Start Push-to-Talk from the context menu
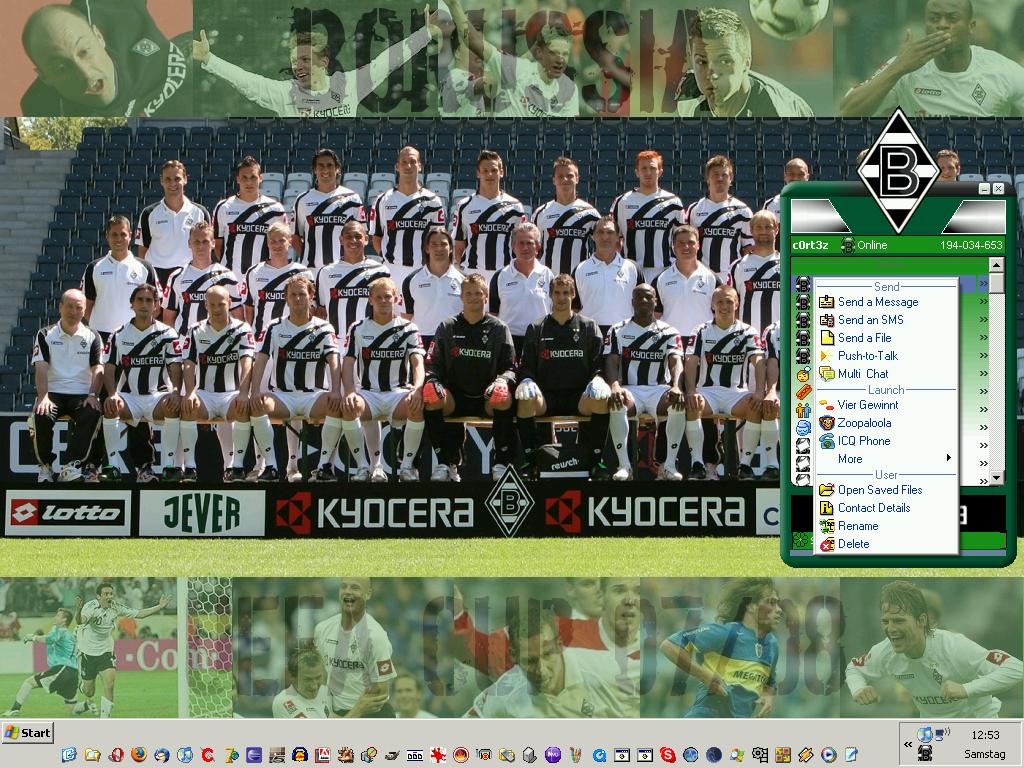 click(886, 356)
